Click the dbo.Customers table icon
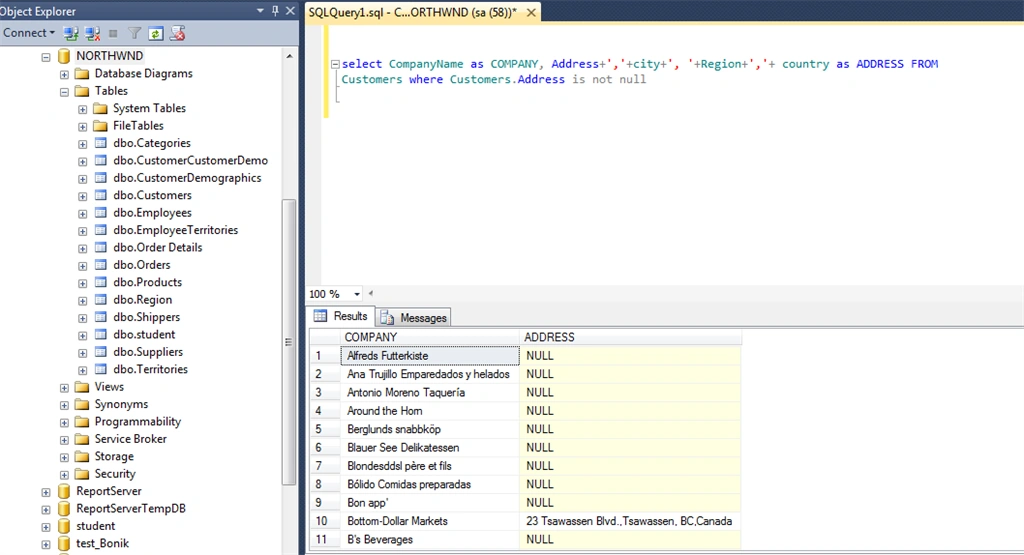 tap(101, 195)
